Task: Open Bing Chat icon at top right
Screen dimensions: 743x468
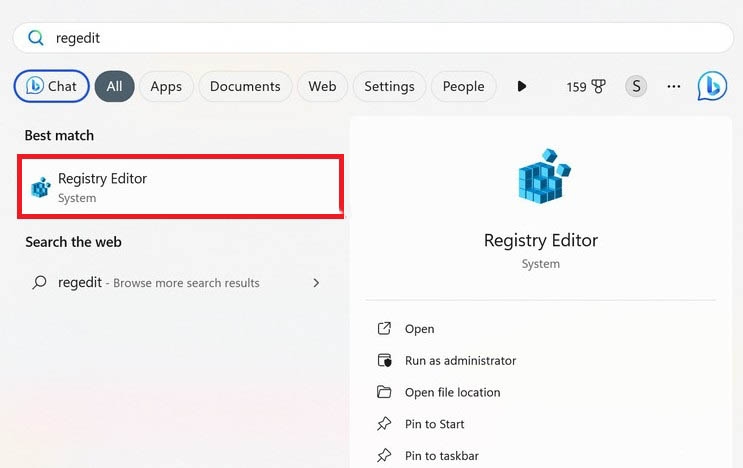Action: coord(712,86)
